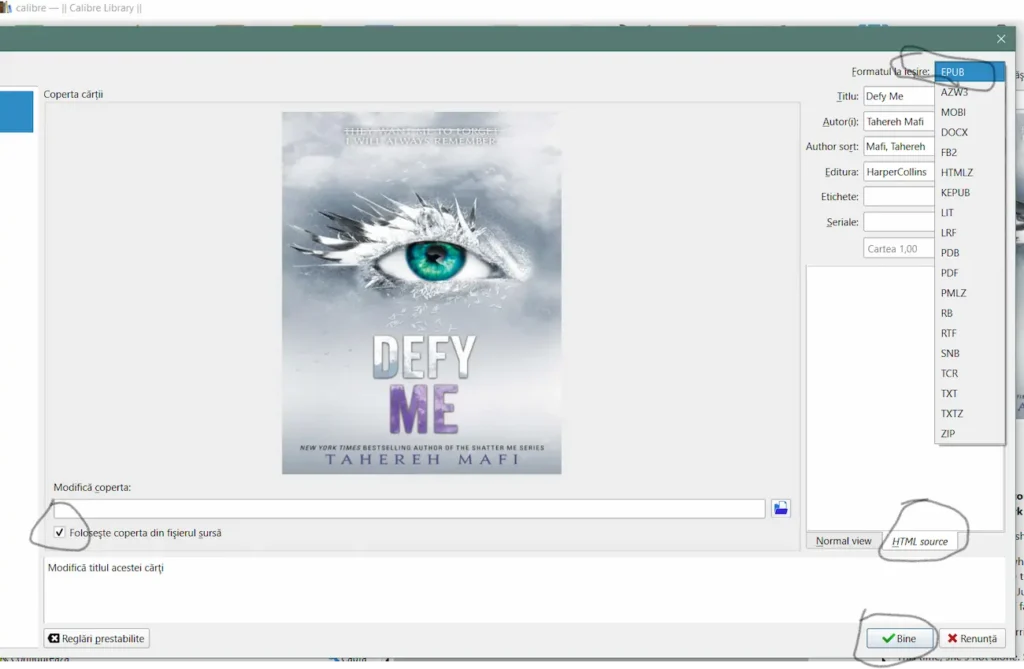Open the HTML source tab

click(919, 541)
